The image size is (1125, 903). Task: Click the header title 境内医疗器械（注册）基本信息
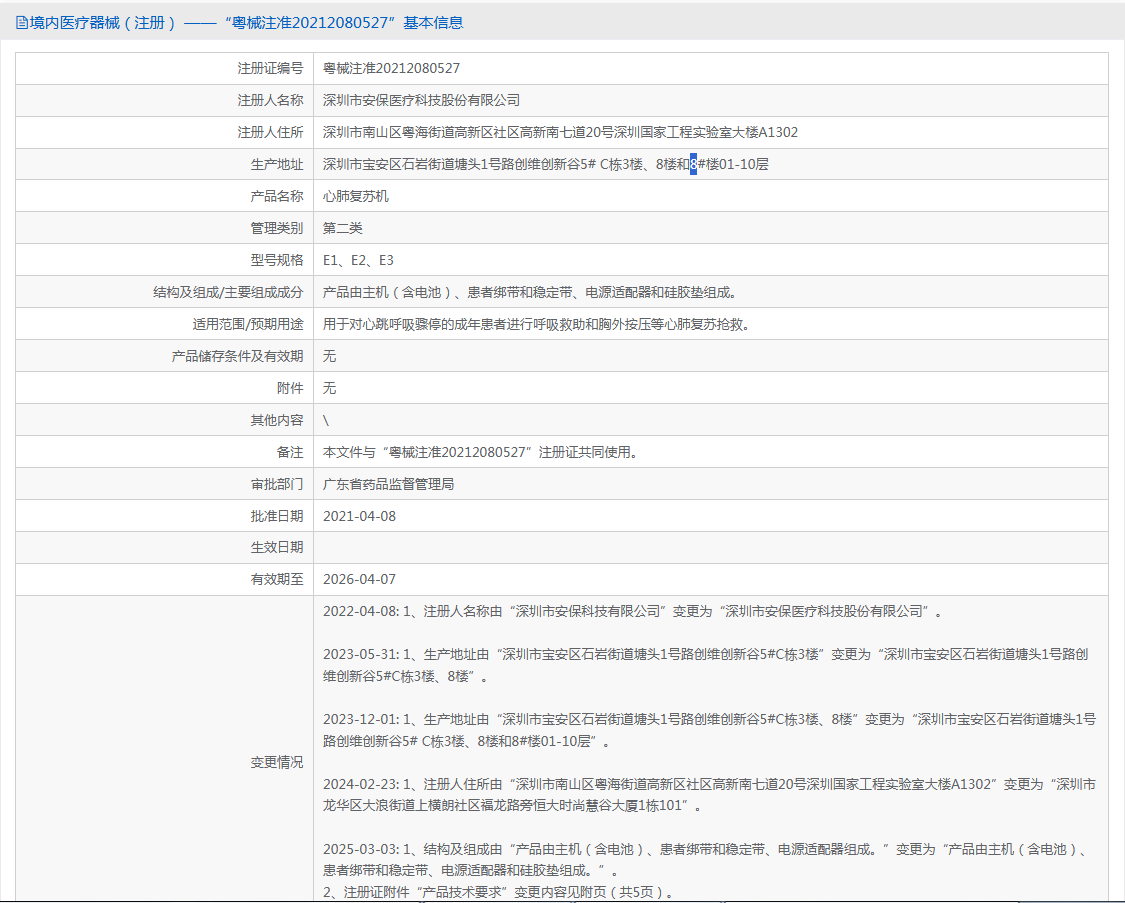(246, 23)
